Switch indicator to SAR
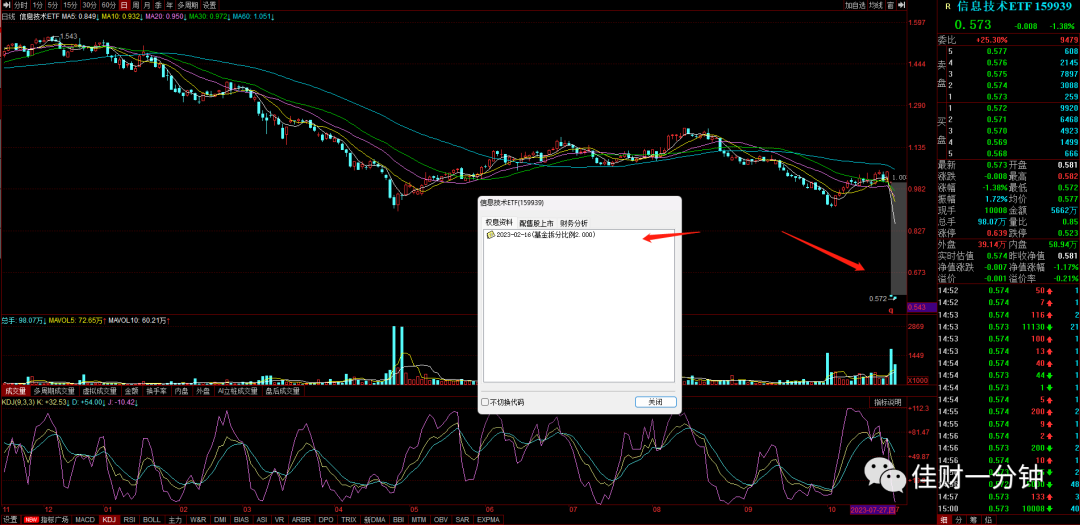 (463, 519)
